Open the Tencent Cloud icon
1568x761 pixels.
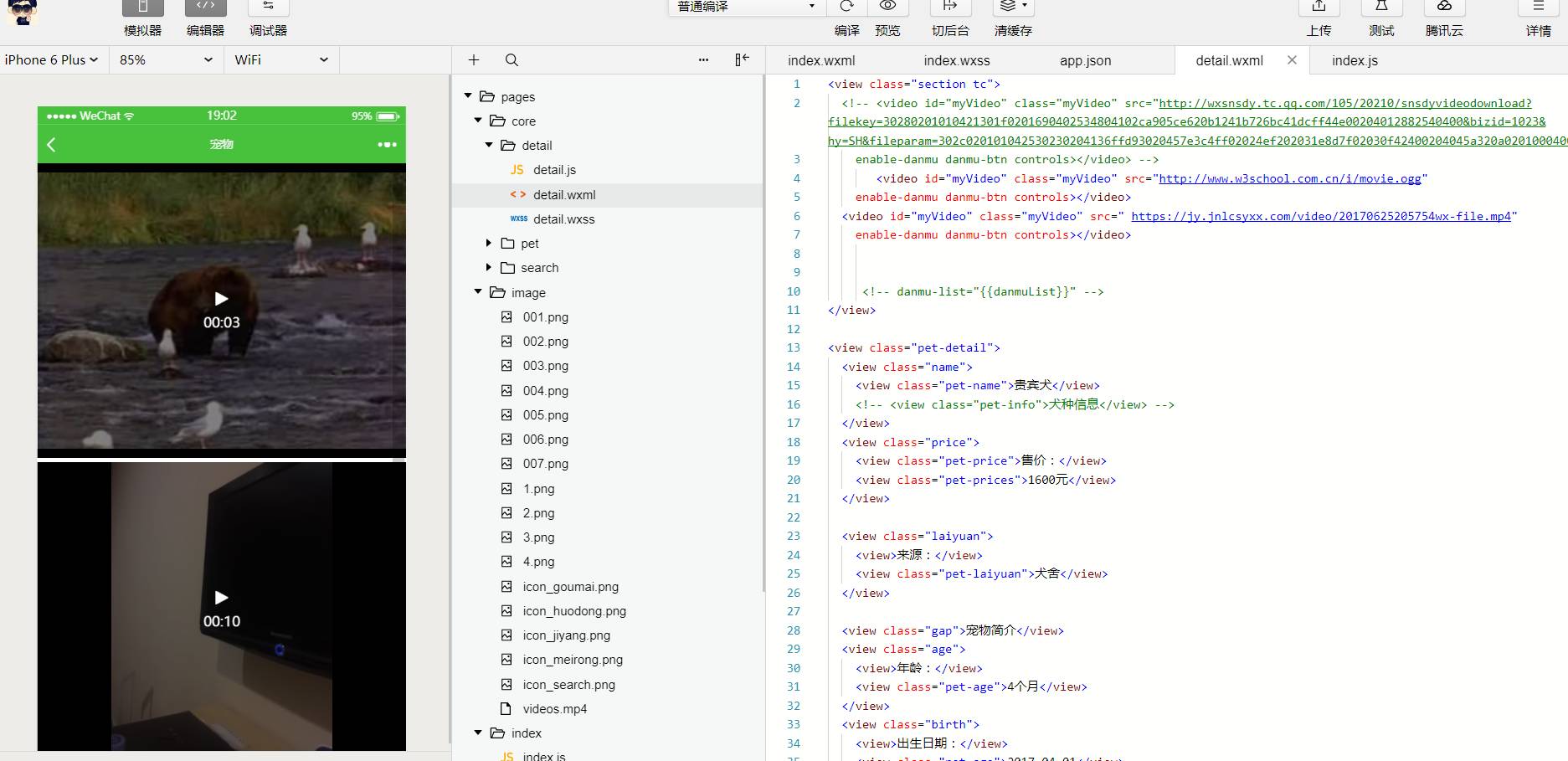tap(1444, 8)
